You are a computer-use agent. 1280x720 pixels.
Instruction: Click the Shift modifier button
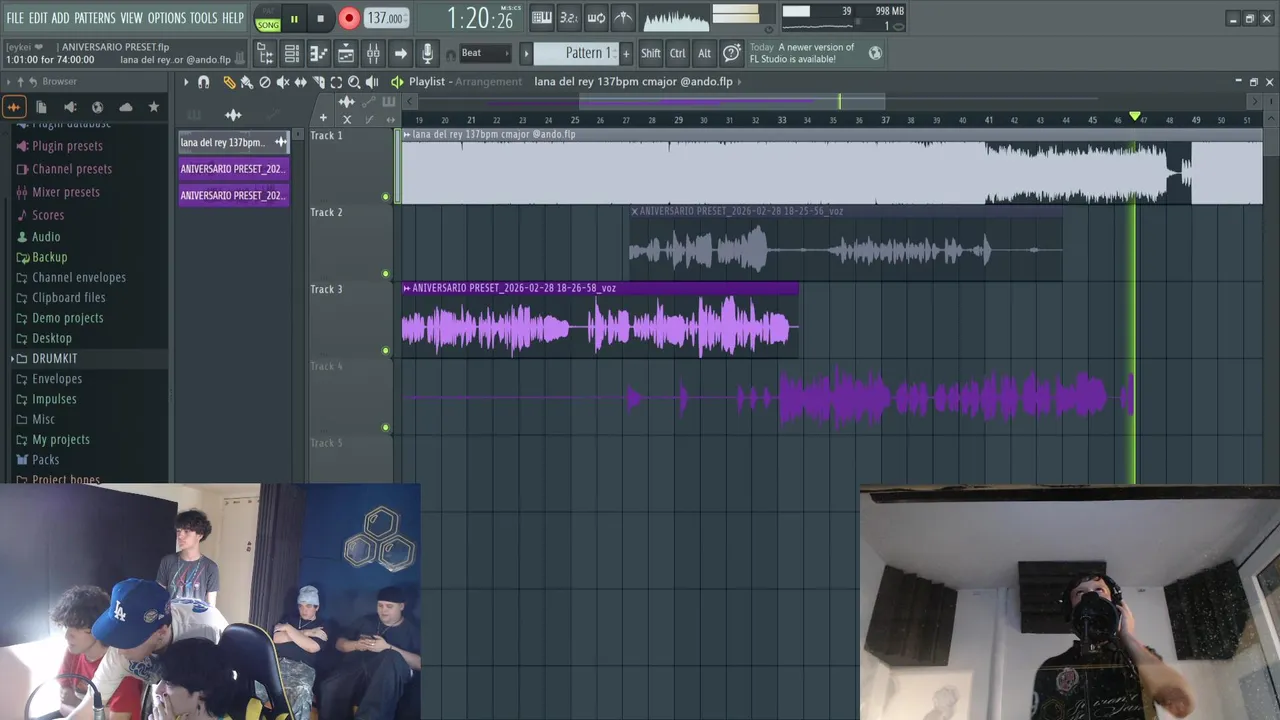pyautogui.click(x=651, y=53)
